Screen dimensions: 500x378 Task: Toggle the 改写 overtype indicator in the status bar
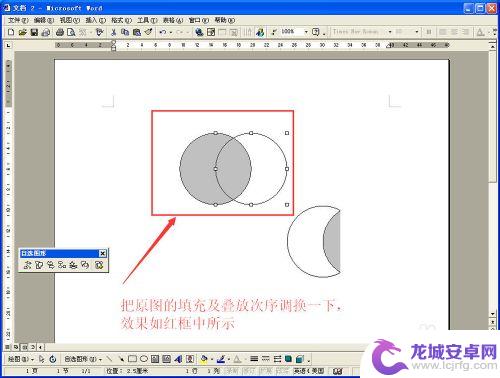pos(282,371)
